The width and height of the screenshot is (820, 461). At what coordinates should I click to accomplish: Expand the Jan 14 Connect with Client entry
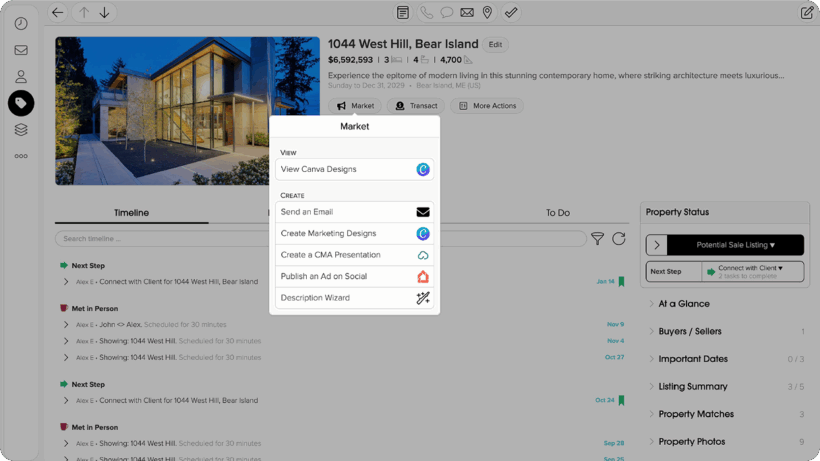[66, 282]
